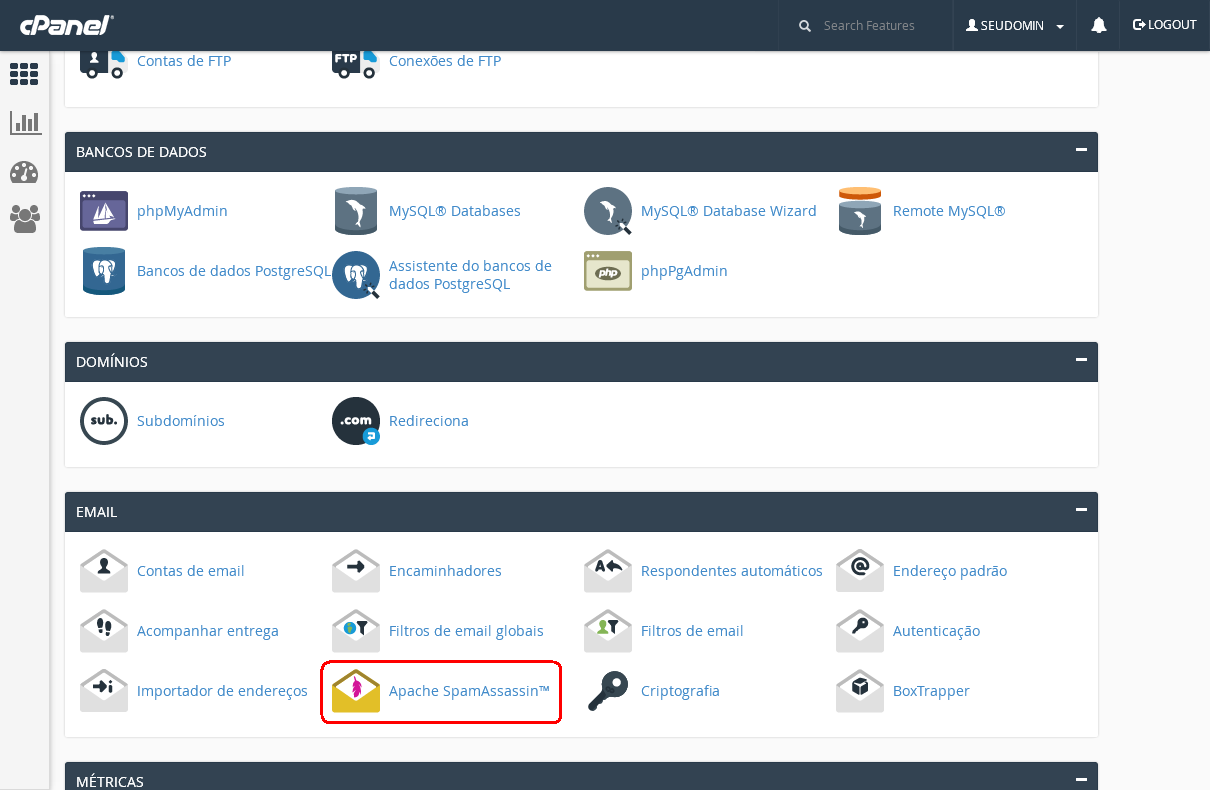This screenshot has height=790, width=1210.
Task: Collapse the Métricas section
Action: tap(1081, 779)
